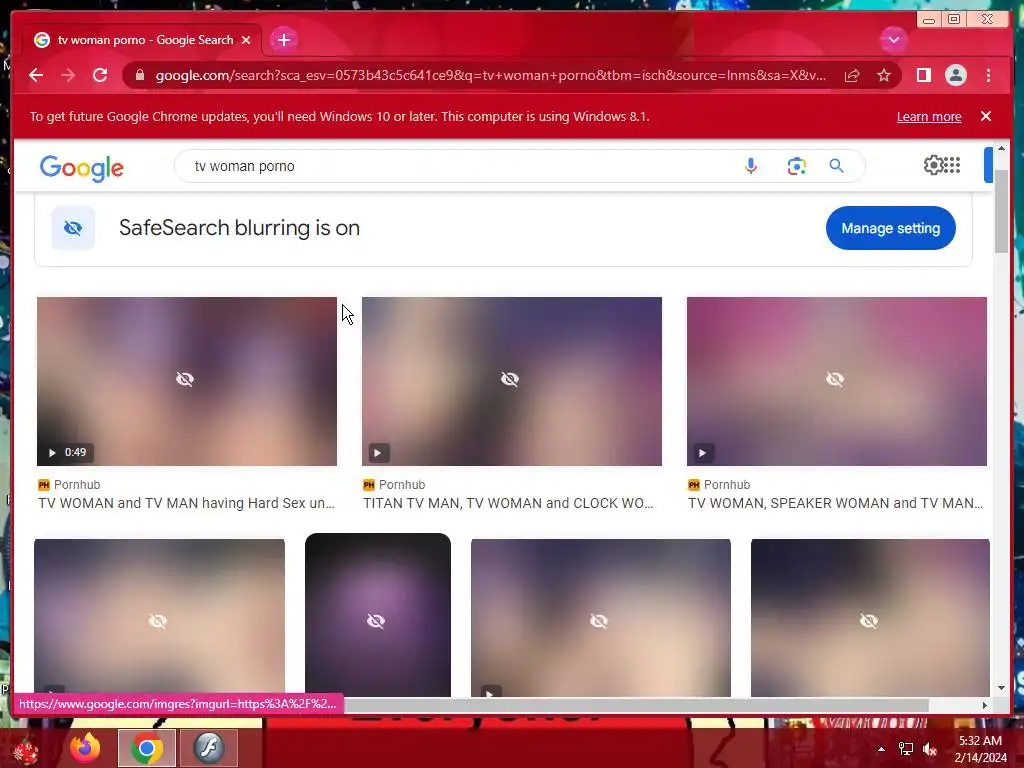
Task: Click the Google logo
Action: click(82, 168)
